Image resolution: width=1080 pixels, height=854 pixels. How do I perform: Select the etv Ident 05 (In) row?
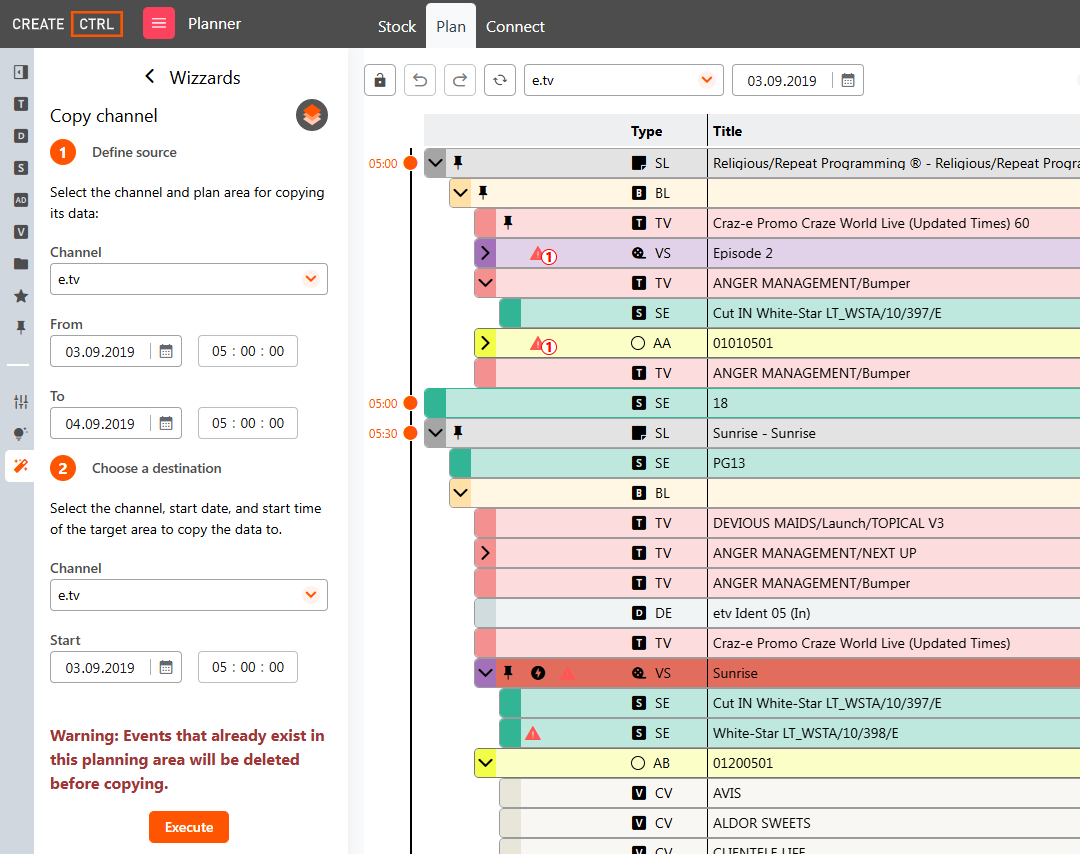coord(777,613)
